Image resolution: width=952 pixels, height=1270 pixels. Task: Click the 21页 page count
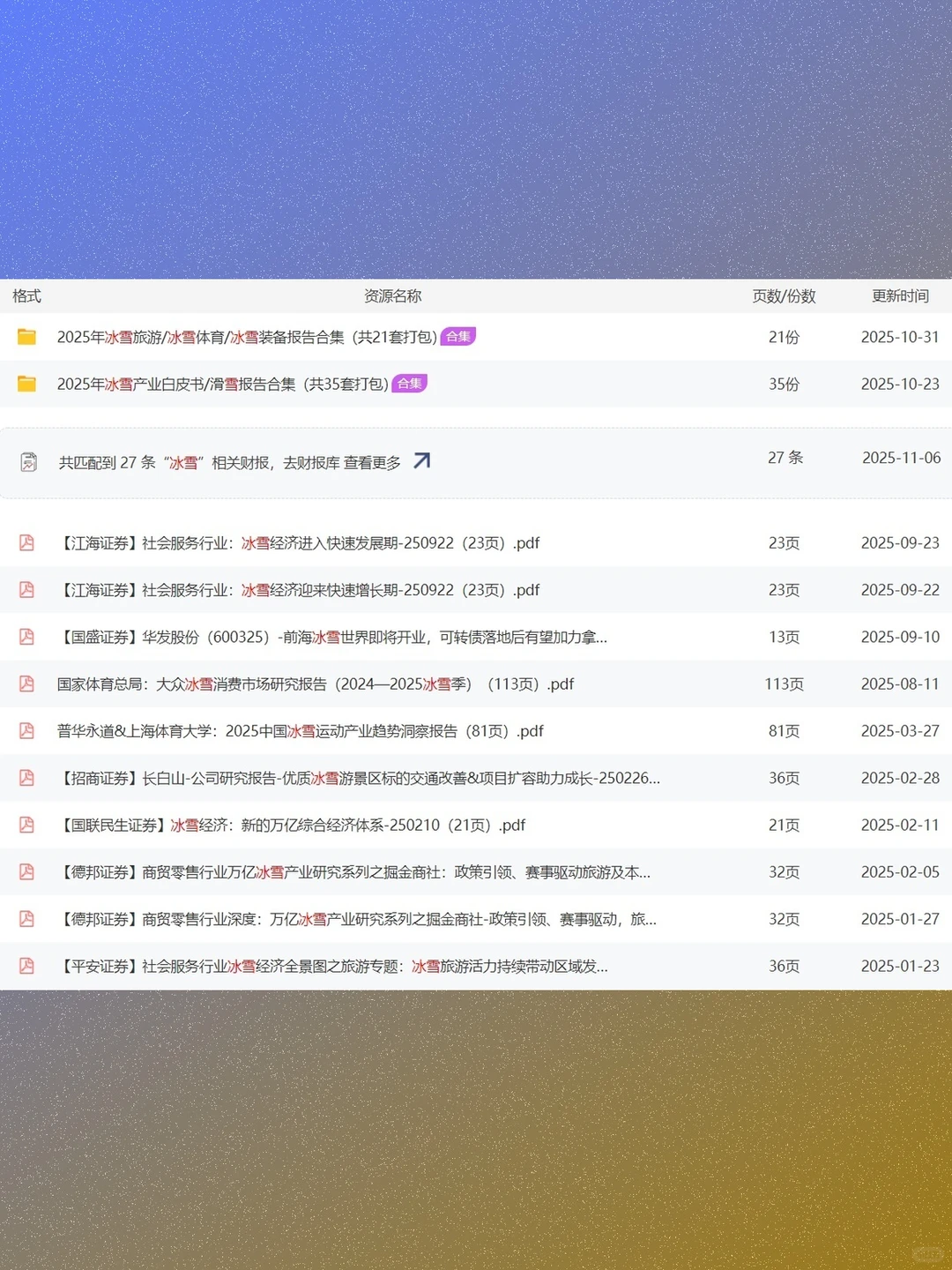(x=784, y=825)
